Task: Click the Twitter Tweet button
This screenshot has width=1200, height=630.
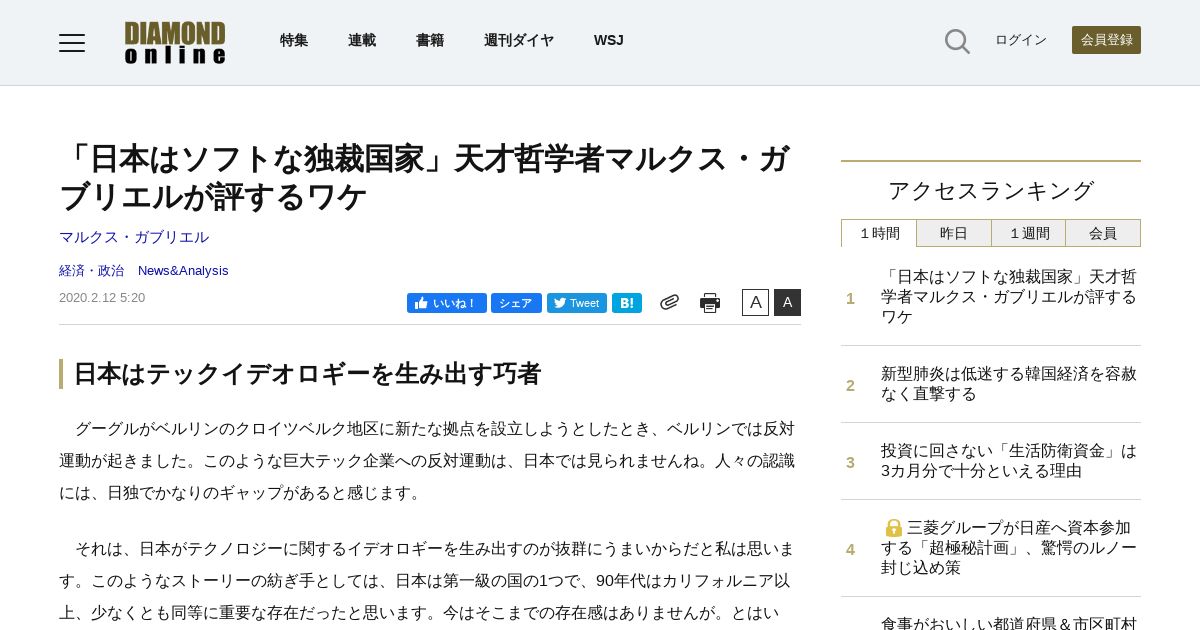Action: [x=577, y=303]
